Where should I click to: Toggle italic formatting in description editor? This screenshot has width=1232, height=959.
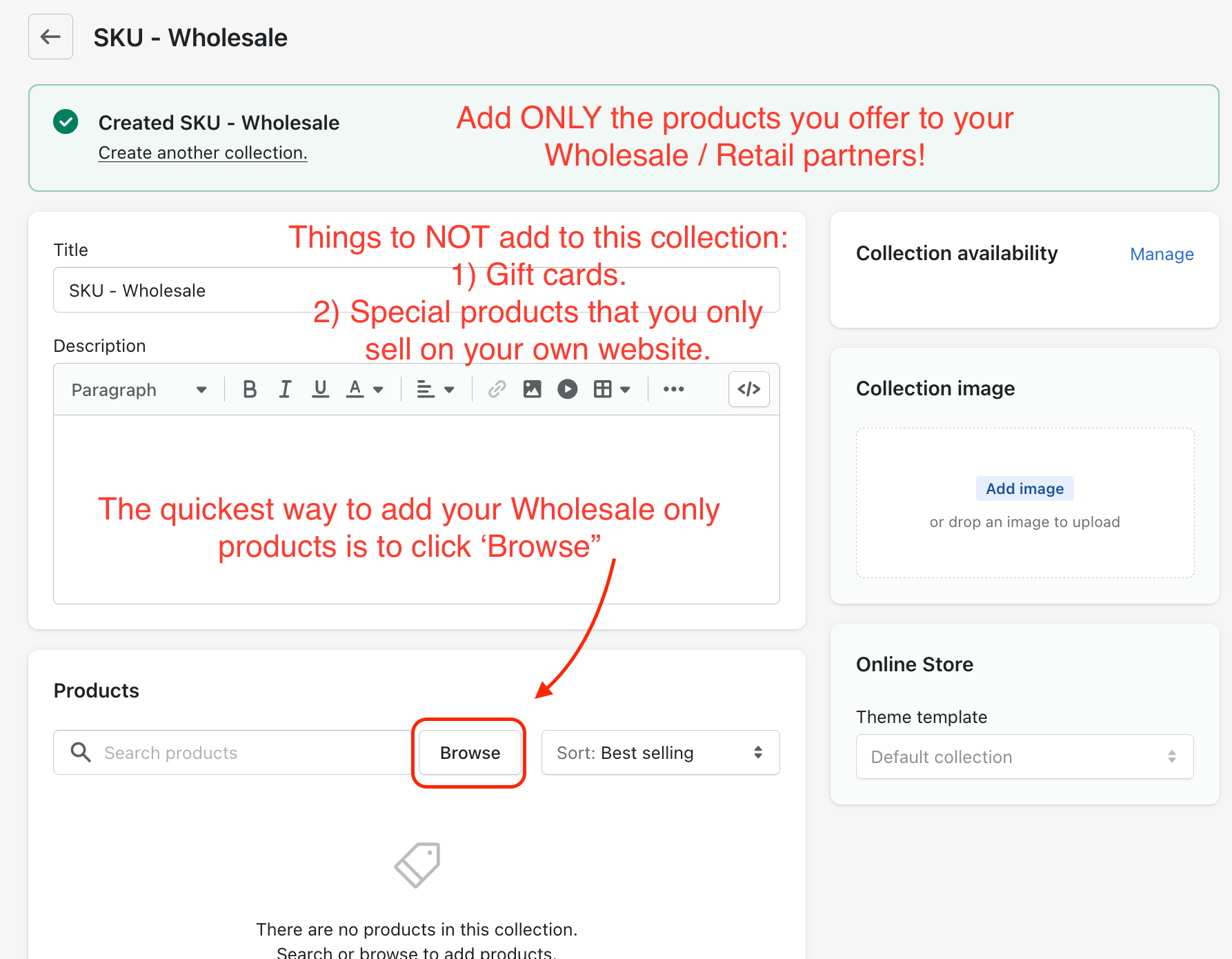(285, 390)
